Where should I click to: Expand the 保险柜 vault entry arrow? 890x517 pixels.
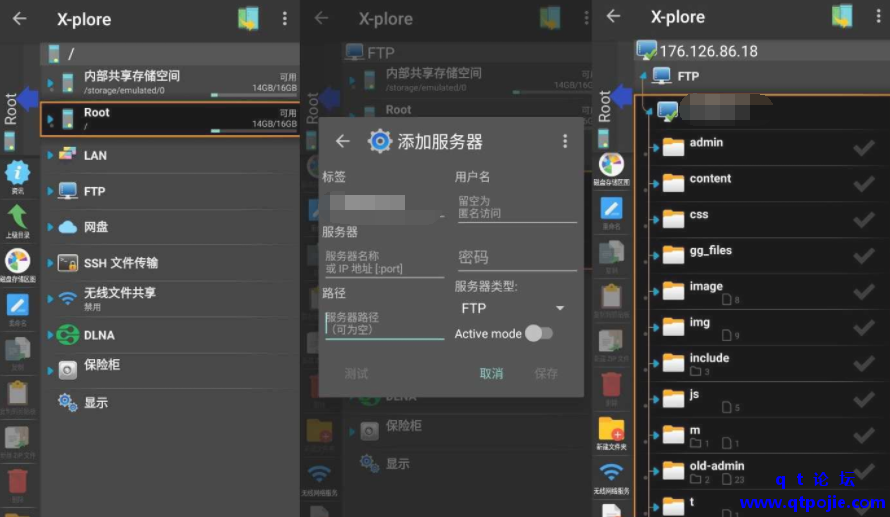pyautogui.click(x=50, y=371)
